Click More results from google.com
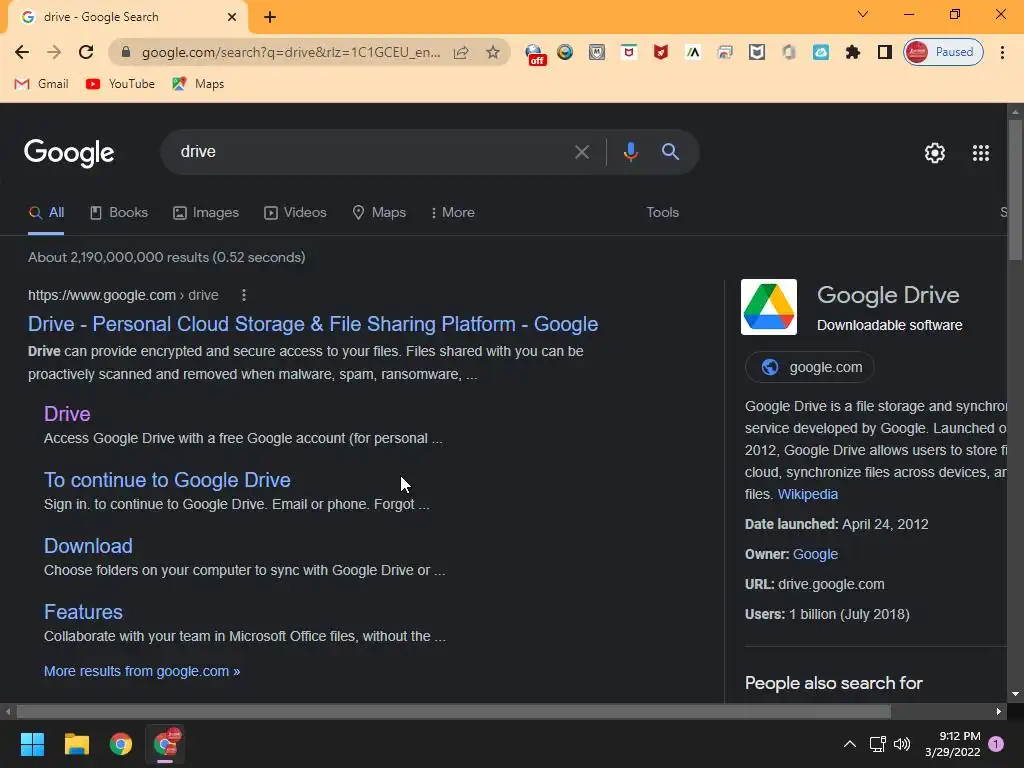The image size is (1024, 768). 142,671
